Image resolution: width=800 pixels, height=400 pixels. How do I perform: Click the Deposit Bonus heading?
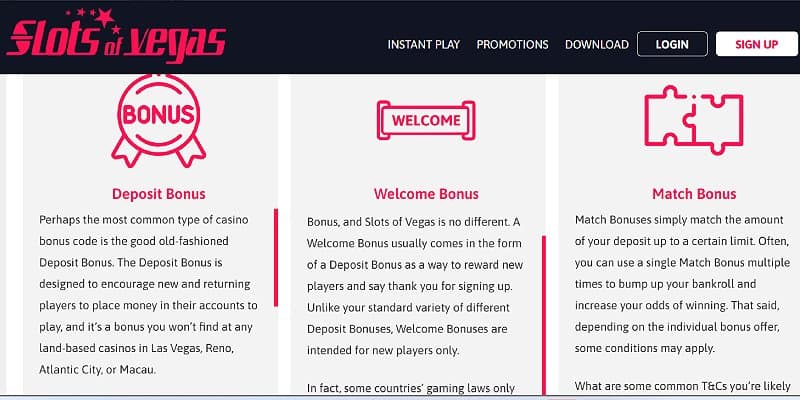[159, 194]
